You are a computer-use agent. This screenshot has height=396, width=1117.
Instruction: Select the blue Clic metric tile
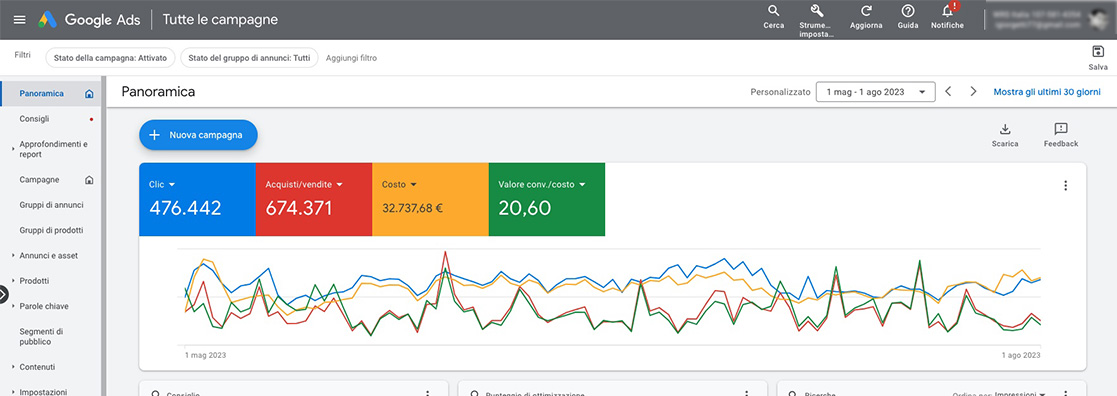pyautogui.click(x=197, y=199)
